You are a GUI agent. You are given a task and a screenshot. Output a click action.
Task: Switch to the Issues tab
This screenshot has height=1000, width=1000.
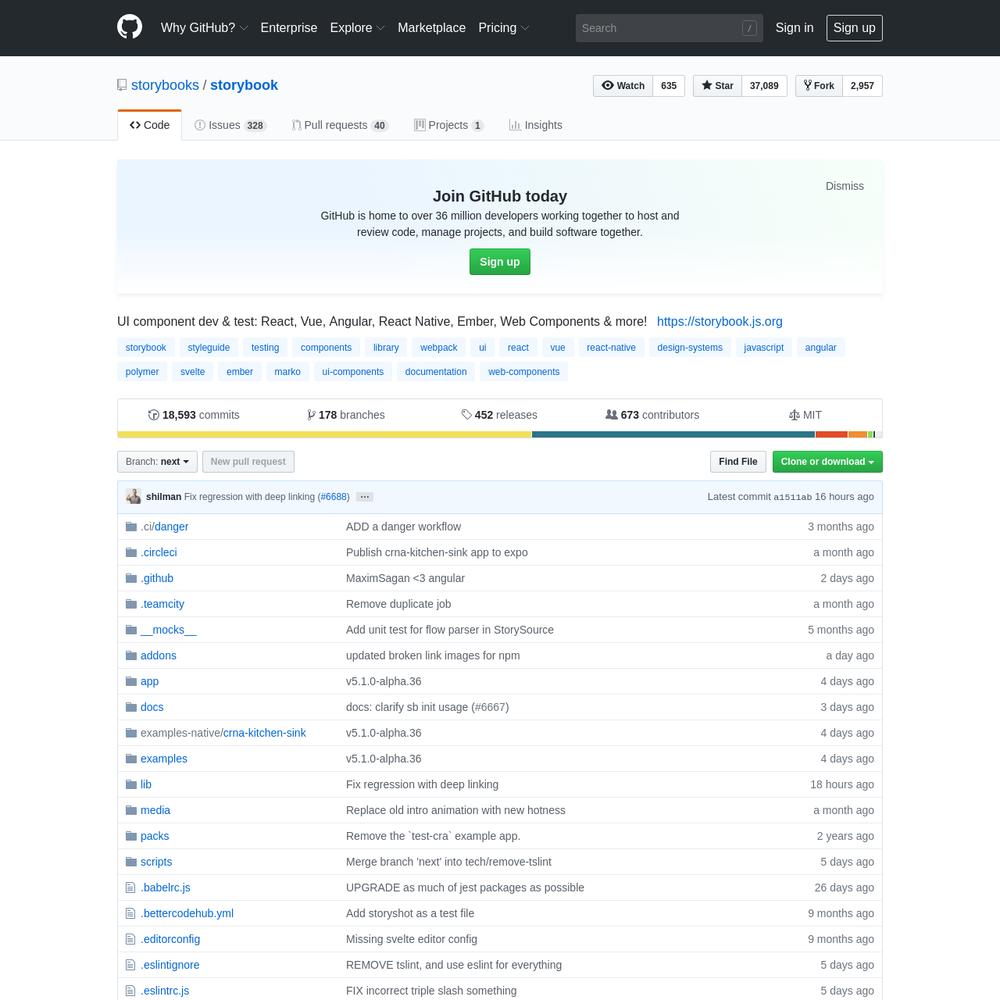pyautogui.click(x=229, y=125)
